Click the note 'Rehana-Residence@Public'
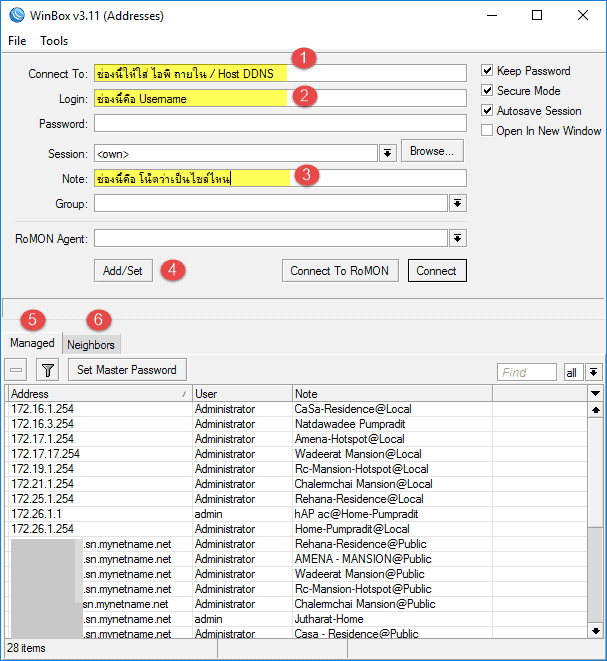The height and width of the screenshot is (661, 607). pyautogui.click(x=361, y=544)
